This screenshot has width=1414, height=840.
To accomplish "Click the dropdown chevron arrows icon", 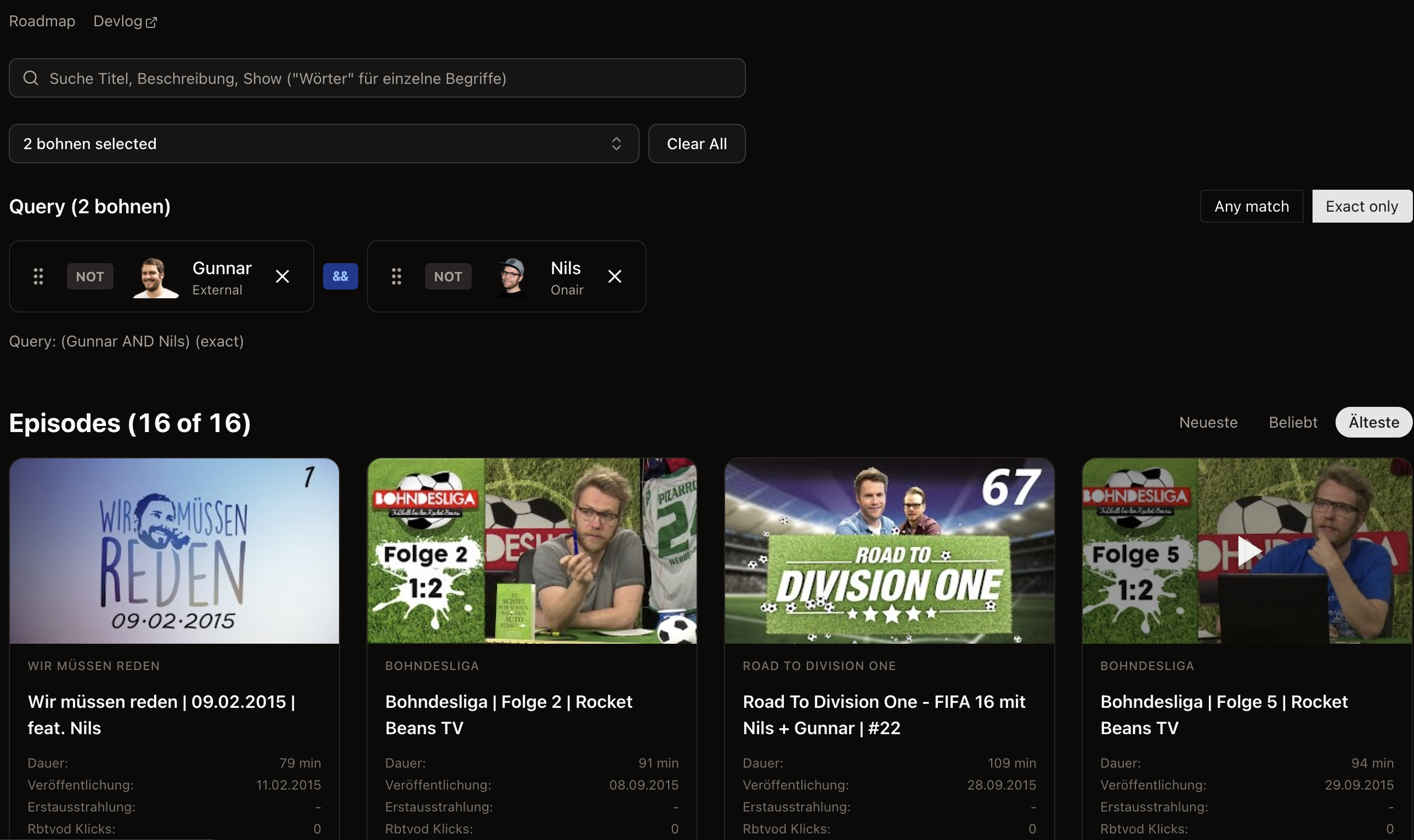I will click(x=616, y=144).
